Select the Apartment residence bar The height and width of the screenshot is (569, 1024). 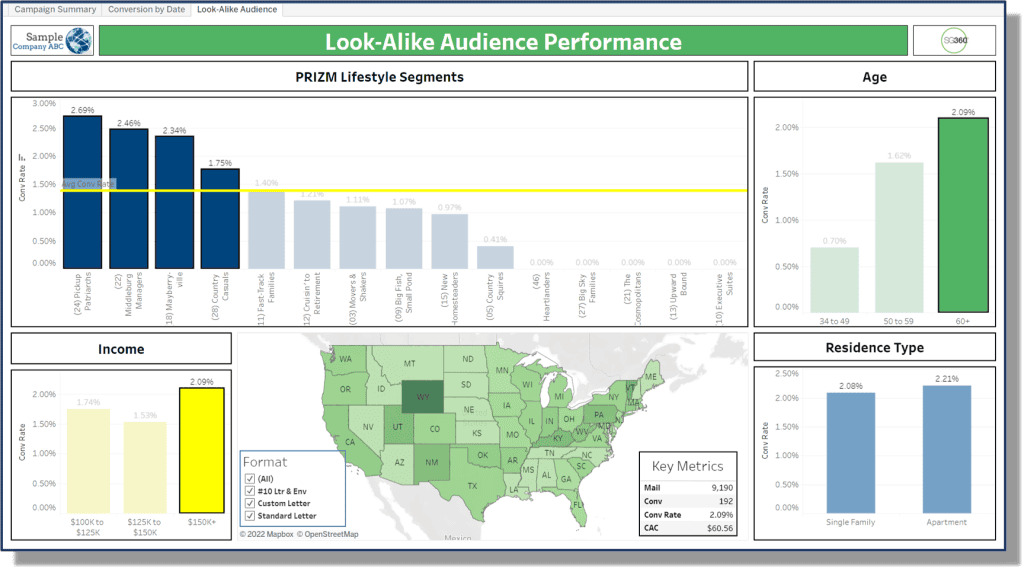click(946, 449)
